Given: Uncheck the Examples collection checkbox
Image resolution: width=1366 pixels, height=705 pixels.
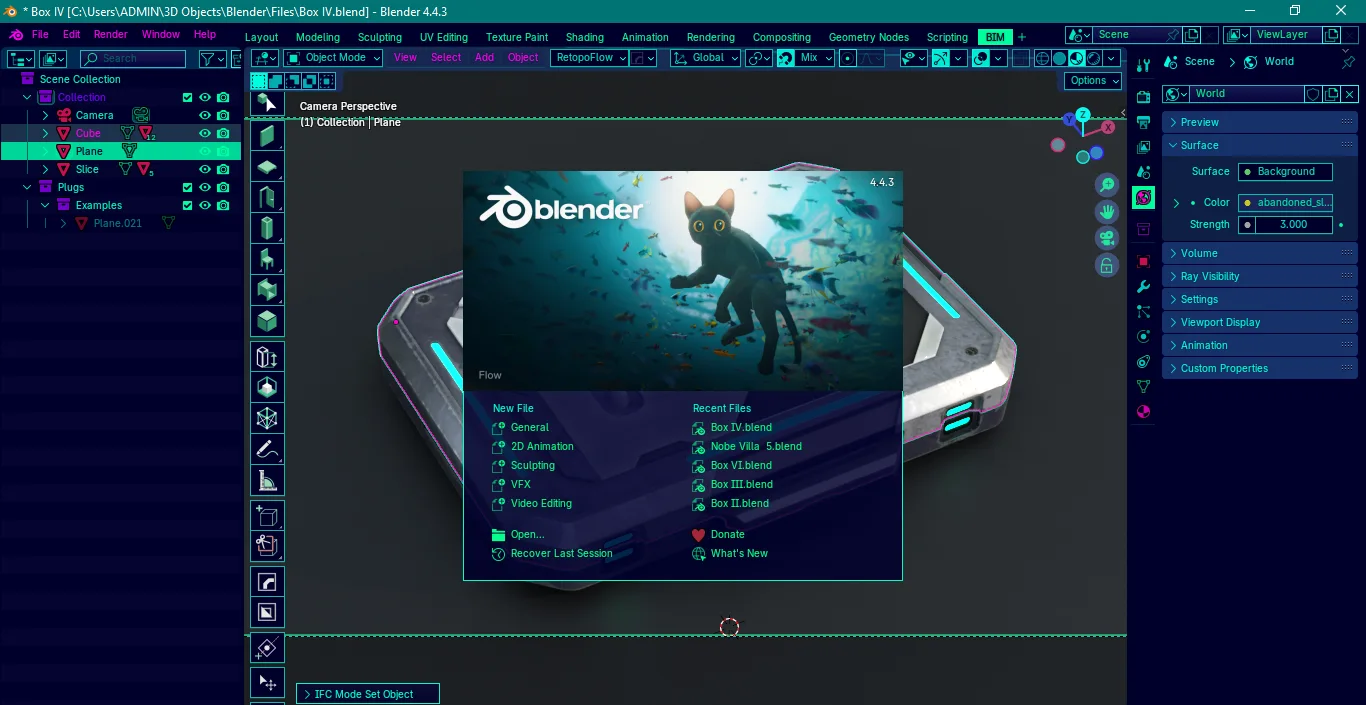Looking at the screenshot, I should click(x=187, y=206).
